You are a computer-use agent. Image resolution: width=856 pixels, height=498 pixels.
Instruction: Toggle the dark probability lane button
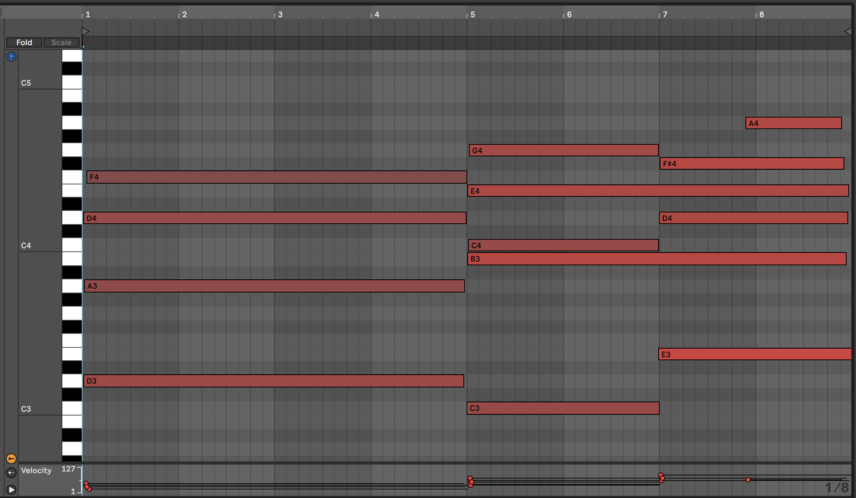click(x=11, y=473)
